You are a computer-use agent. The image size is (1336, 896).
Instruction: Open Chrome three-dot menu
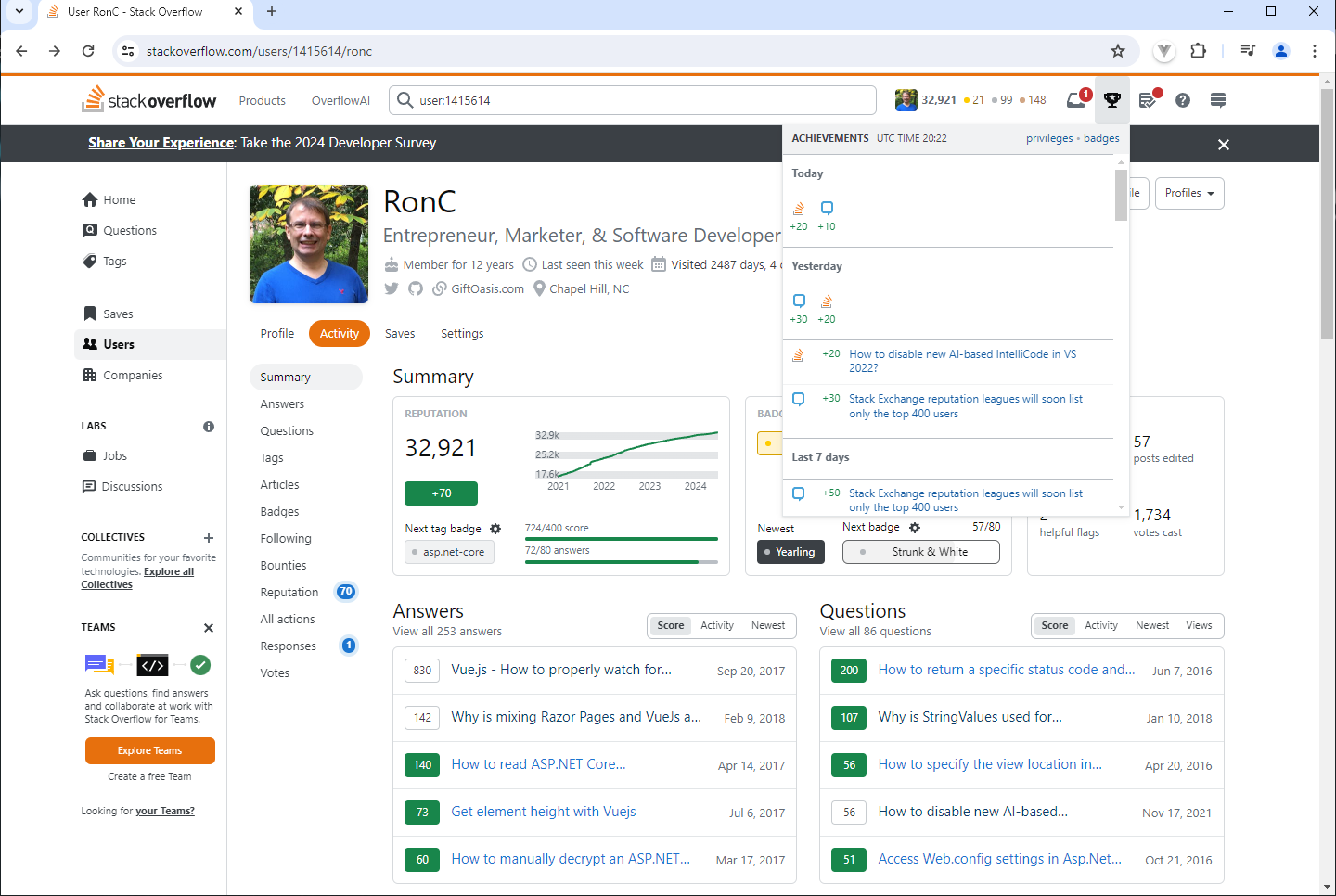coord(1315,51)
